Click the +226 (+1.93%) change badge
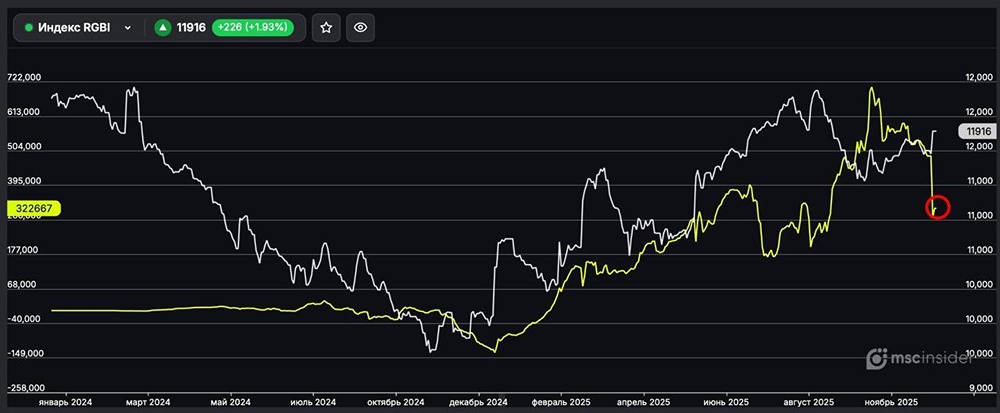Image resolution: width=1000 pixels, height=413 pixels. pos(252,28)
